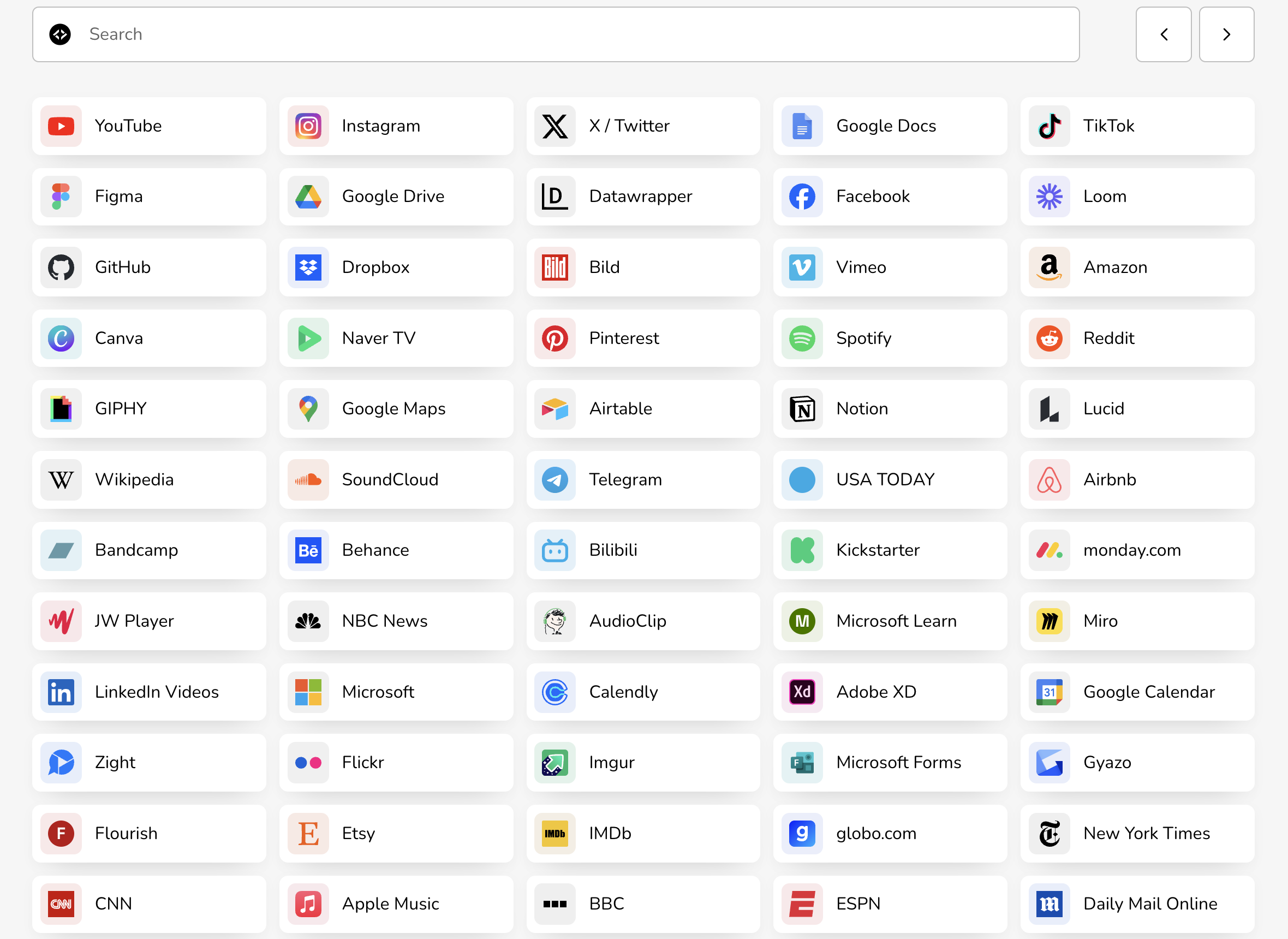The width and height of the screenshot is (1288, 939).
Task: Pick the Lucid icon
Action: click(1049, 409)
